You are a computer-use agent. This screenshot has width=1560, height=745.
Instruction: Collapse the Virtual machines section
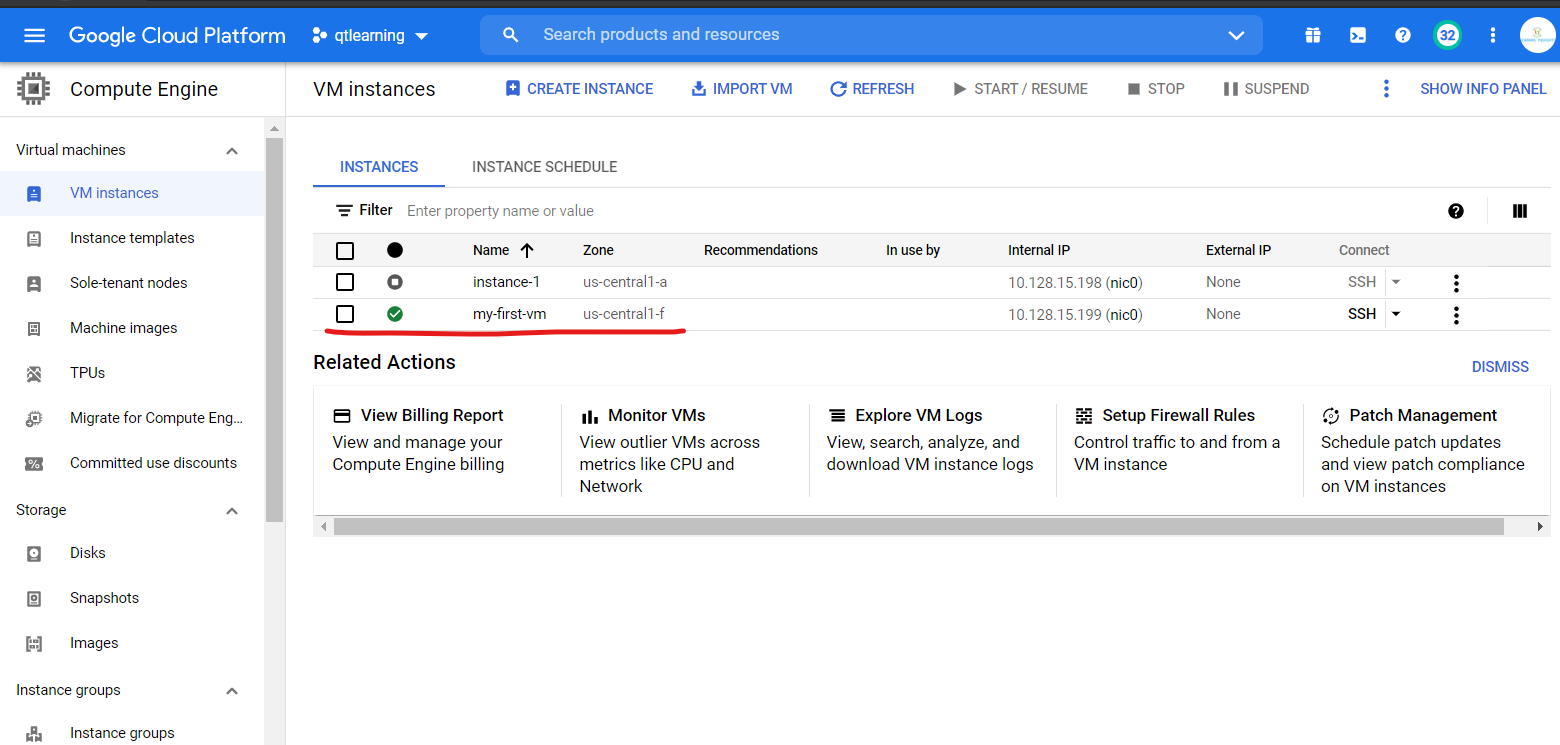232,151
